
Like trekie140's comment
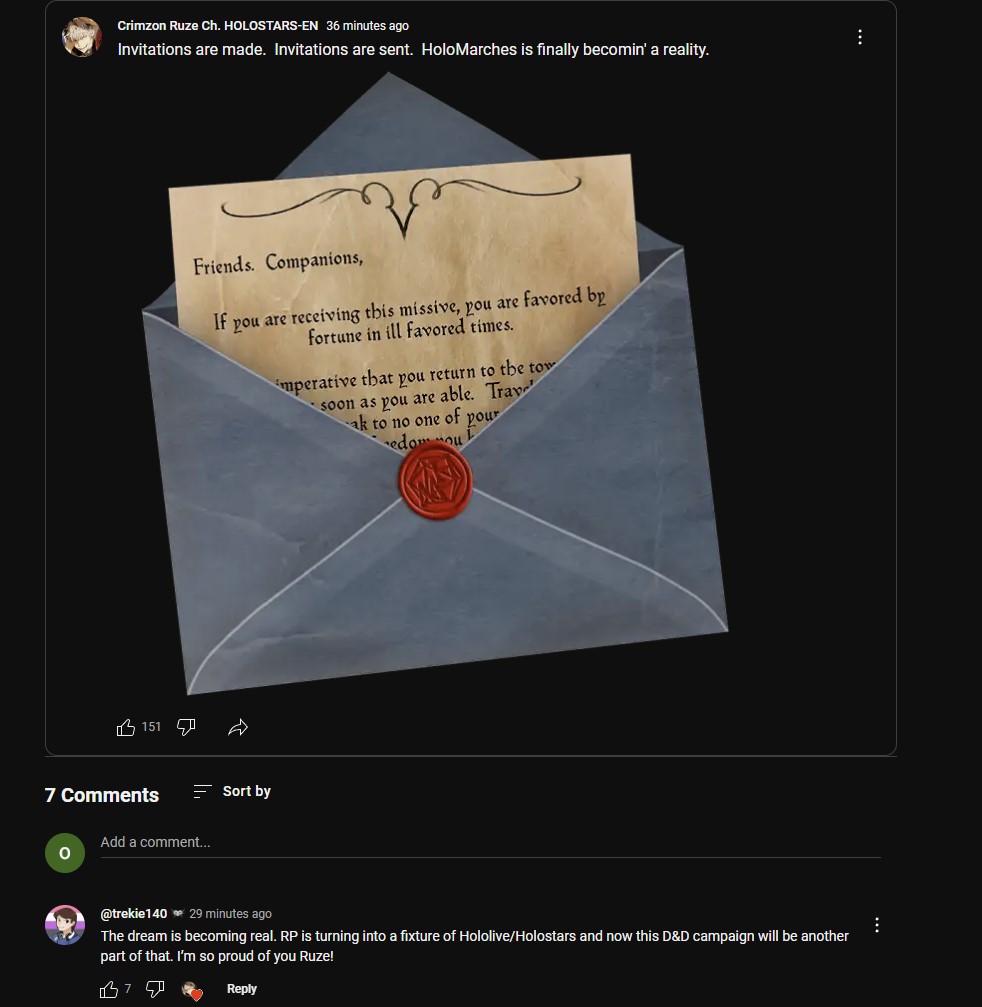pyautogui.click(x=109, y=989)
